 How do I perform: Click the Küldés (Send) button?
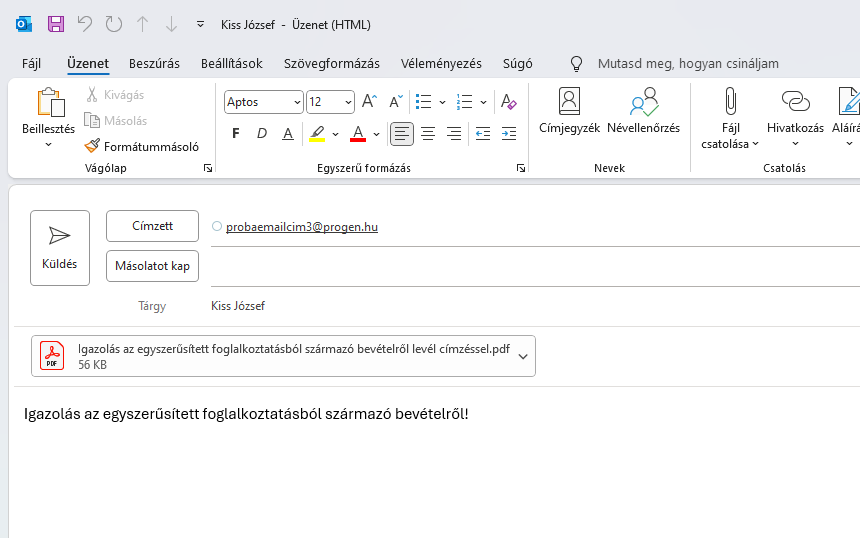click(x=60, y=247)
